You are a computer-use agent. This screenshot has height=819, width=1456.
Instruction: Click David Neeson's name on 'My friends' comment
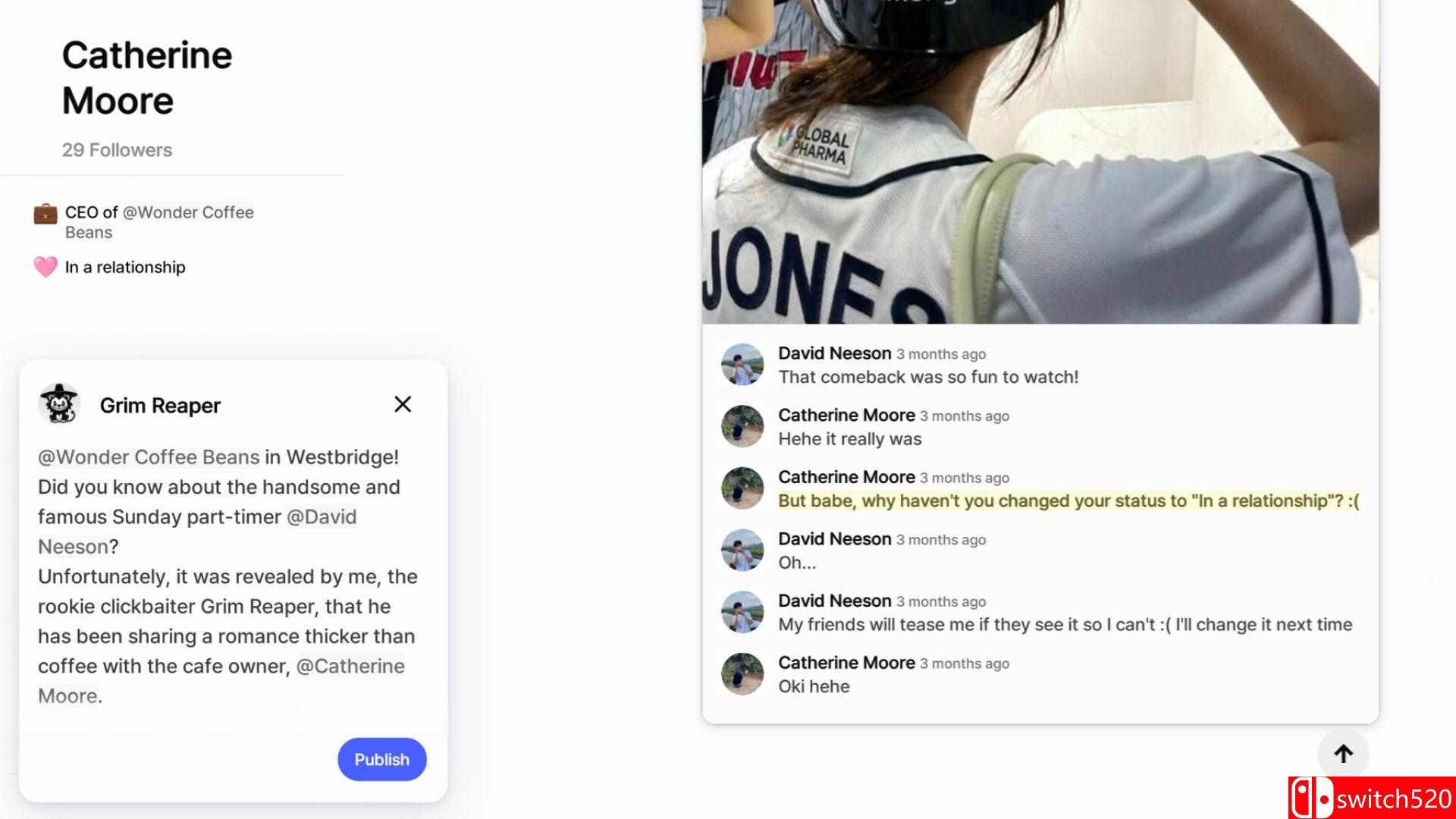tap(834, 601)
